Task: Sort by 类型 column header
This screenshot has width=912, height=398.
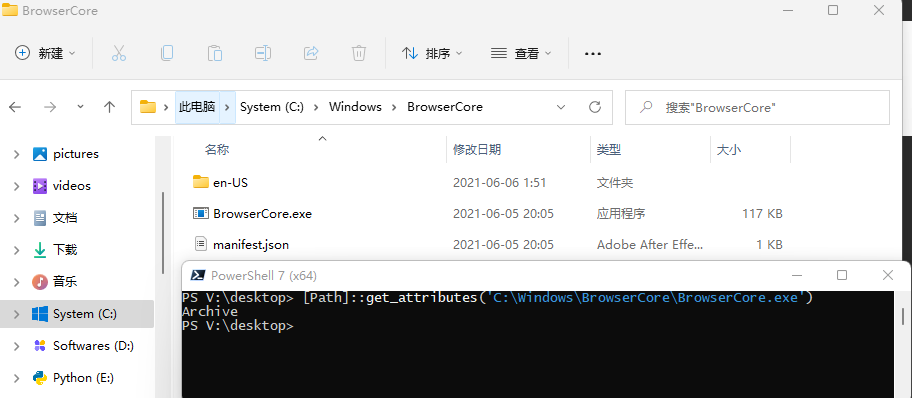Action: pyautogui.click(x=609, y=150)
